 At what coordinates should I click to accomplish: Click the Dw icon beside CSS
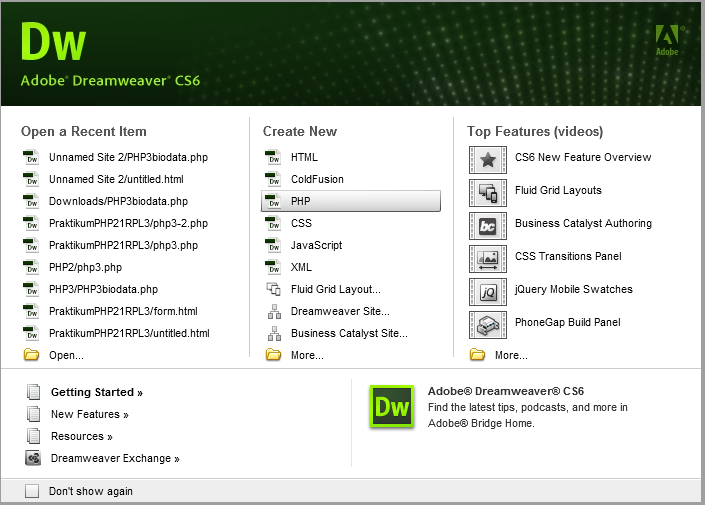pos(273,223)
